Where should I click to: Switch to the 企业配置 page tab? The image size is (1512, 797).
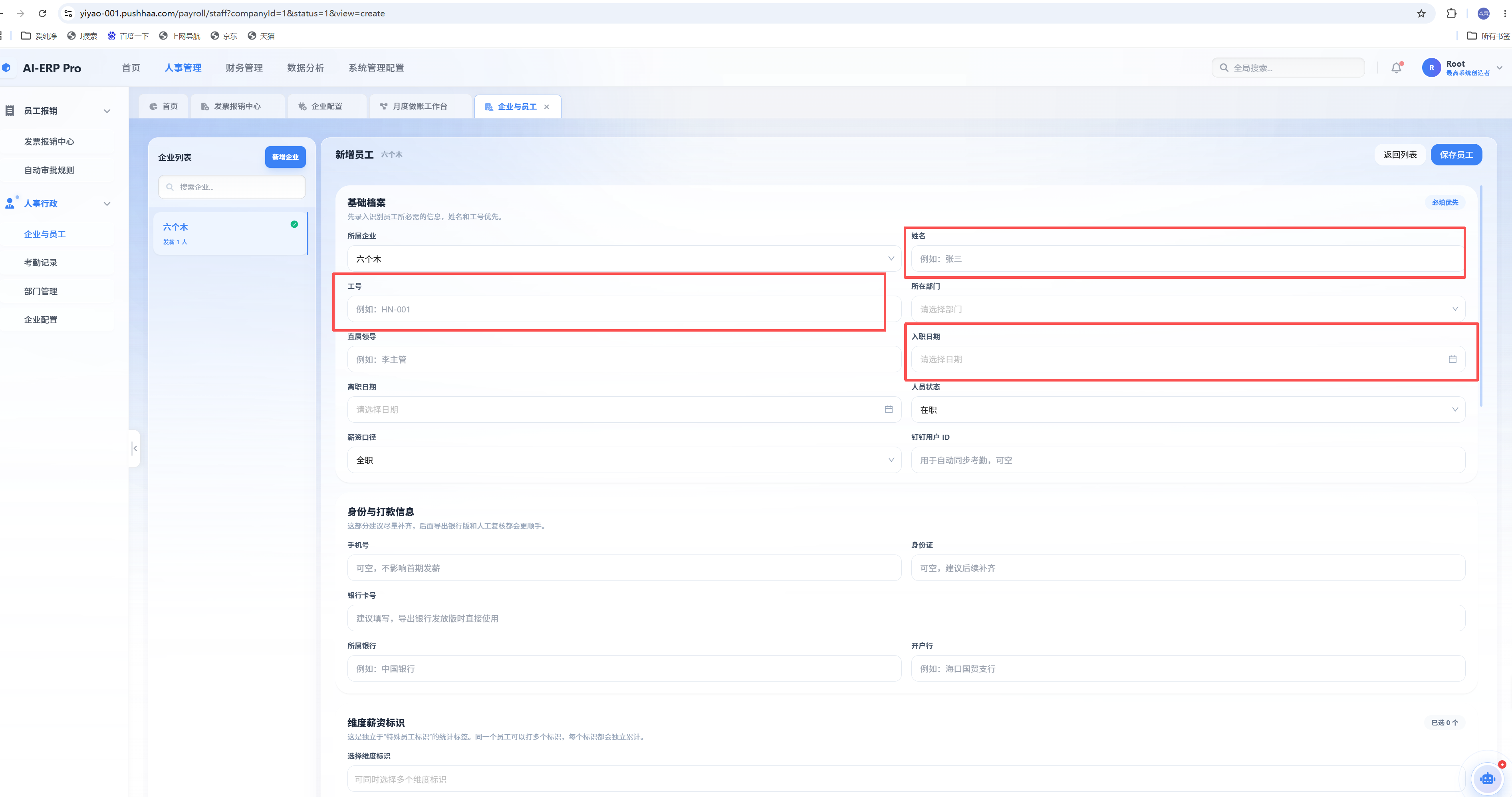[326, 106]
